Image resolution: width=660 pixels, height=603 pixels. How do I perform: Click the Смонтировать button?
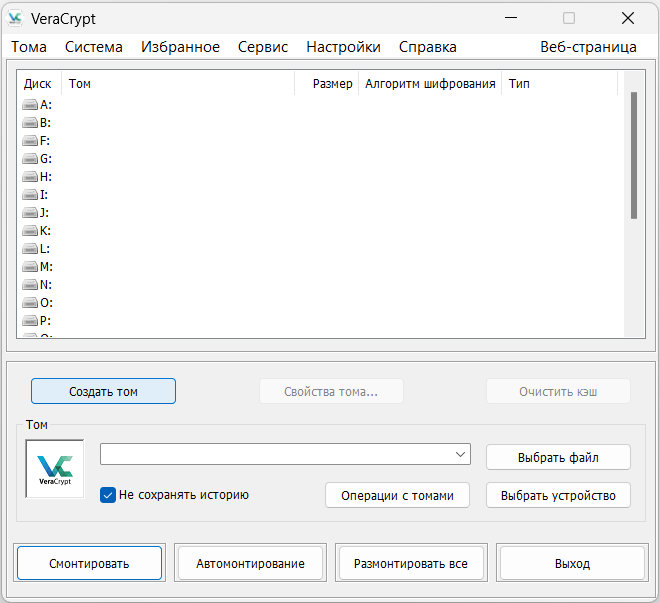coord(89,563)
